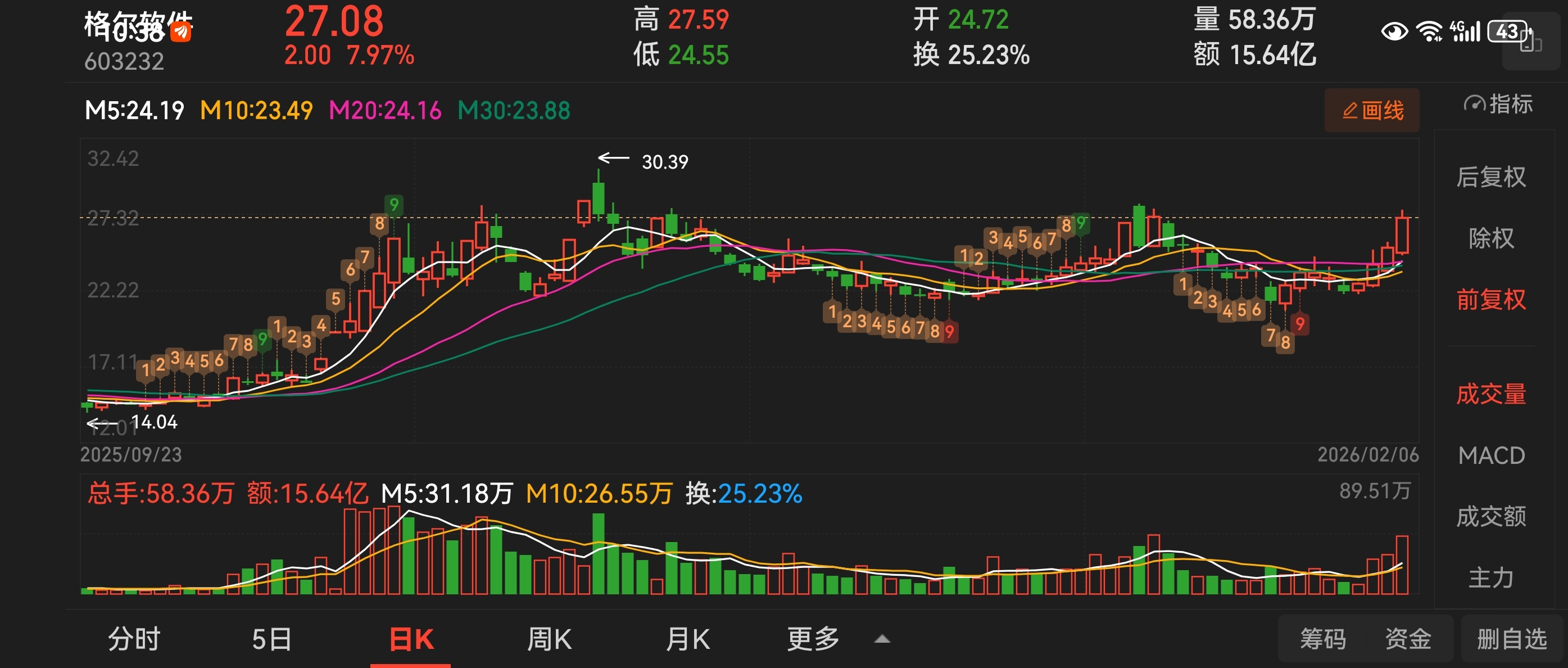Switch to the 分时 intraday tab

click(134, 639)
